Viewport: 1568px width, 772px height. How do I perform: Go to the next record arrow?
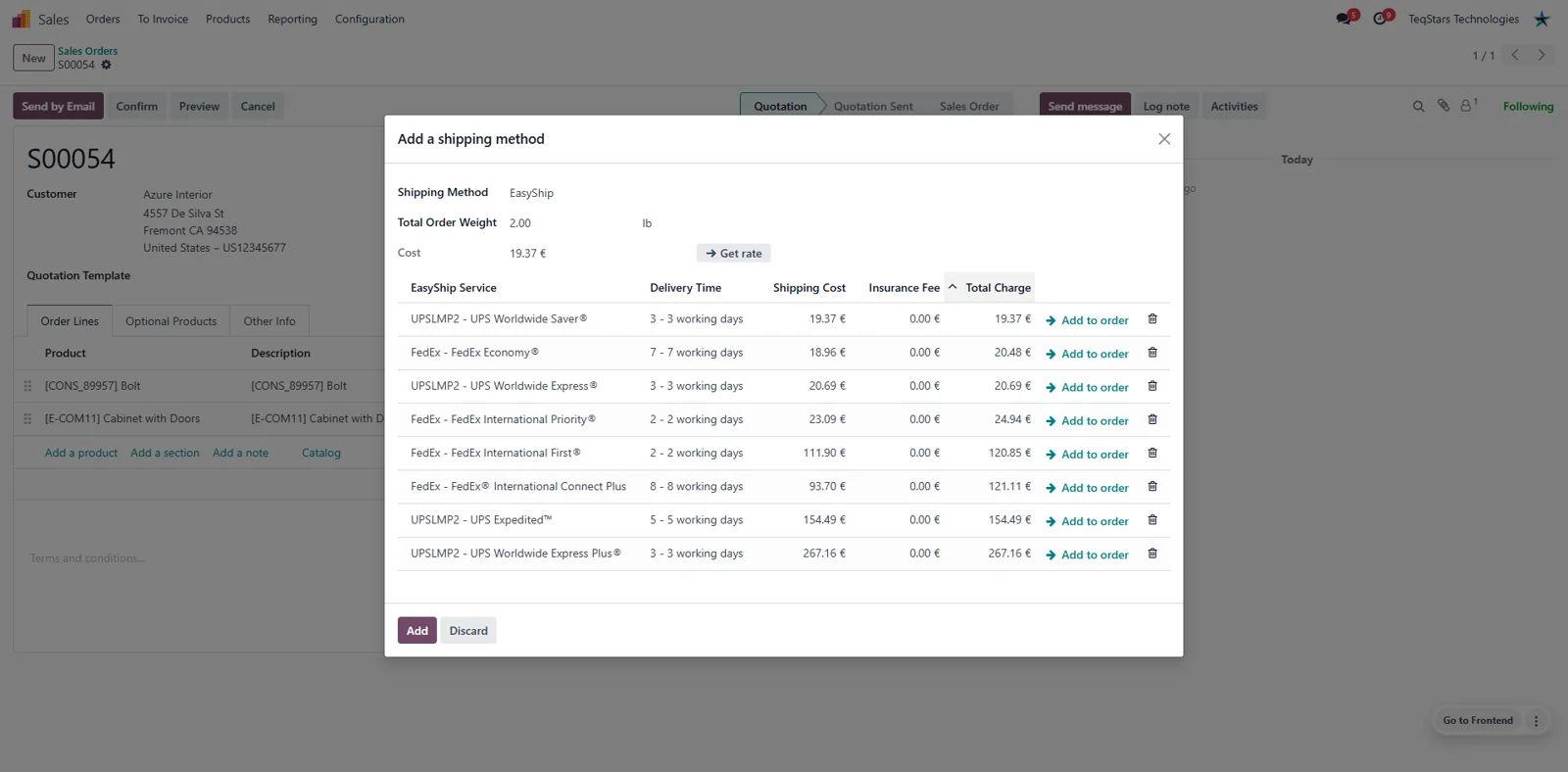1542,56
